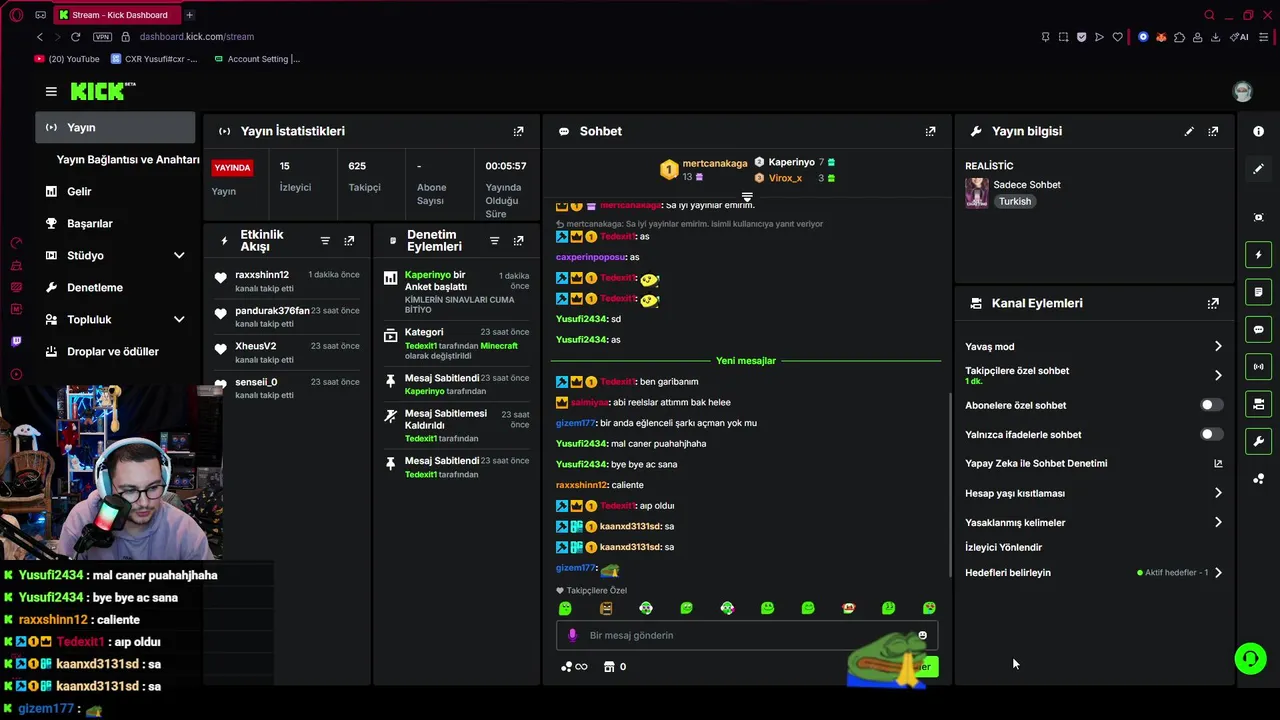Viewport: 1280px width, 720px height.
Task: Open Hesap yaşı kısıtlaması chevron
Action: point(1218,493)
